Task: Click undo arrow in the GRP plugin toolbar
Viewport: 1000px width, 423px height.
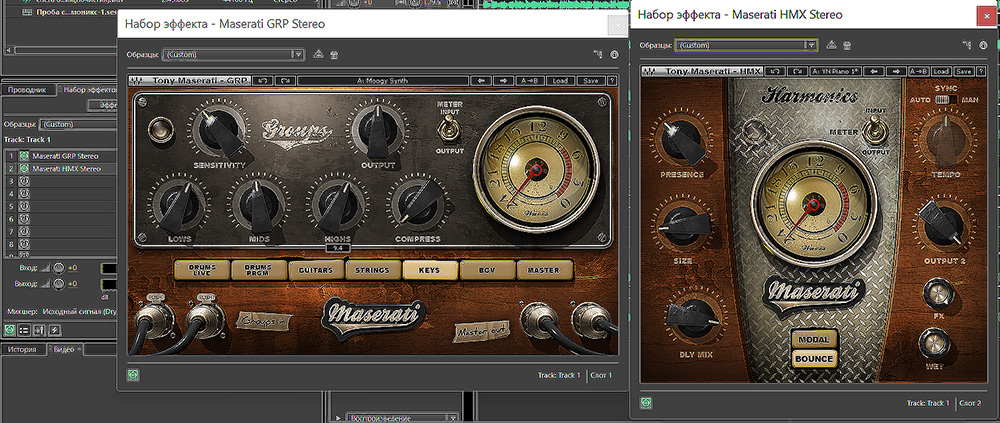Action: point(262,80)
